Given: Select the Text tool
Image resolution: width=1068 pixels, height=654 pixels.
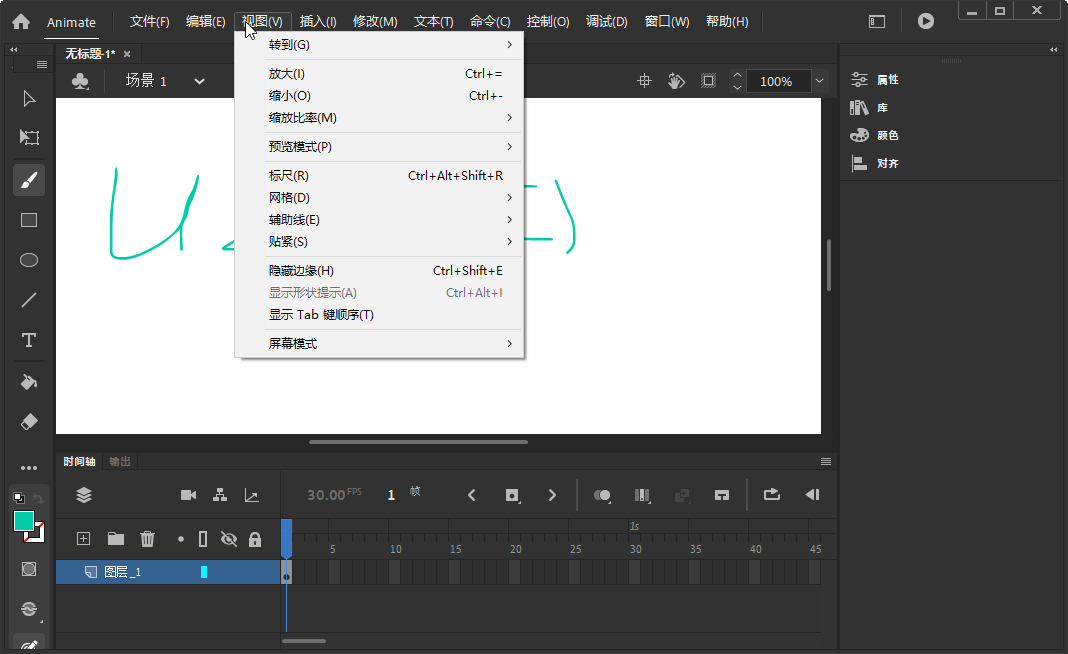Looking at the screenshot, I should (28, 340).
